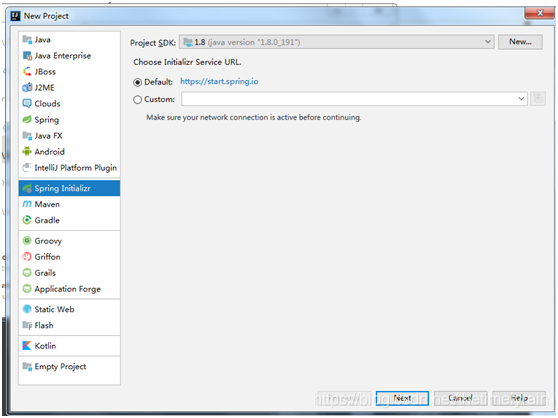Select the Default service URL radio button

point(137,82)
